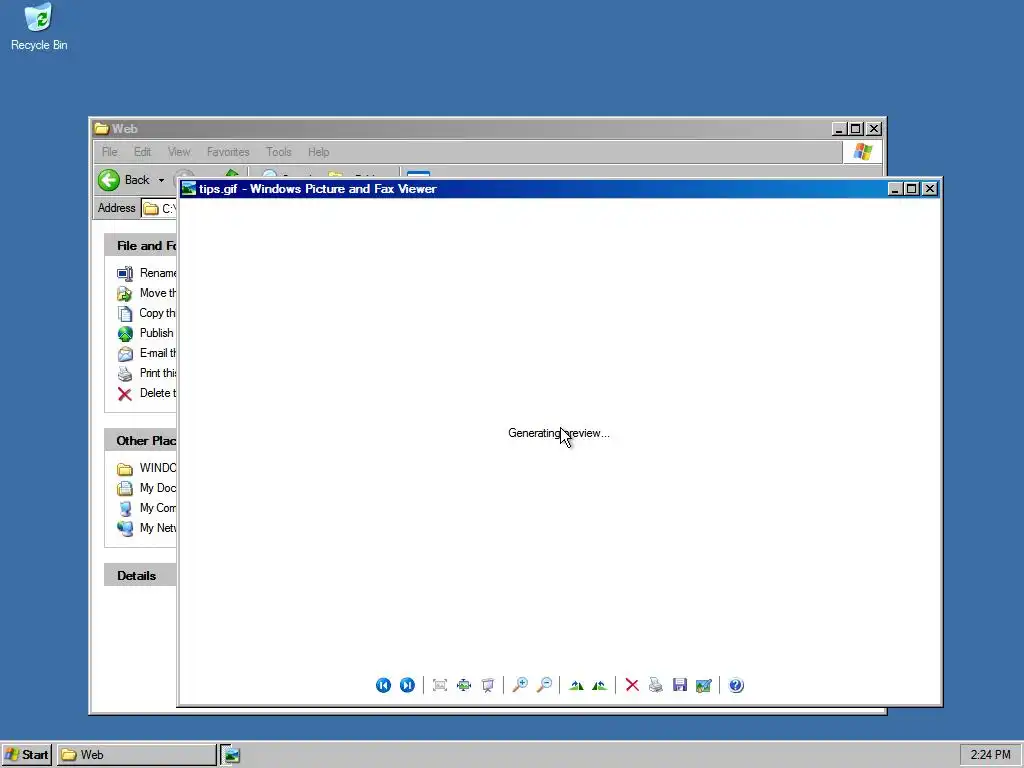Expand the Details panel header
This screenshot has height=768, width=1024.
coord(140,575)
